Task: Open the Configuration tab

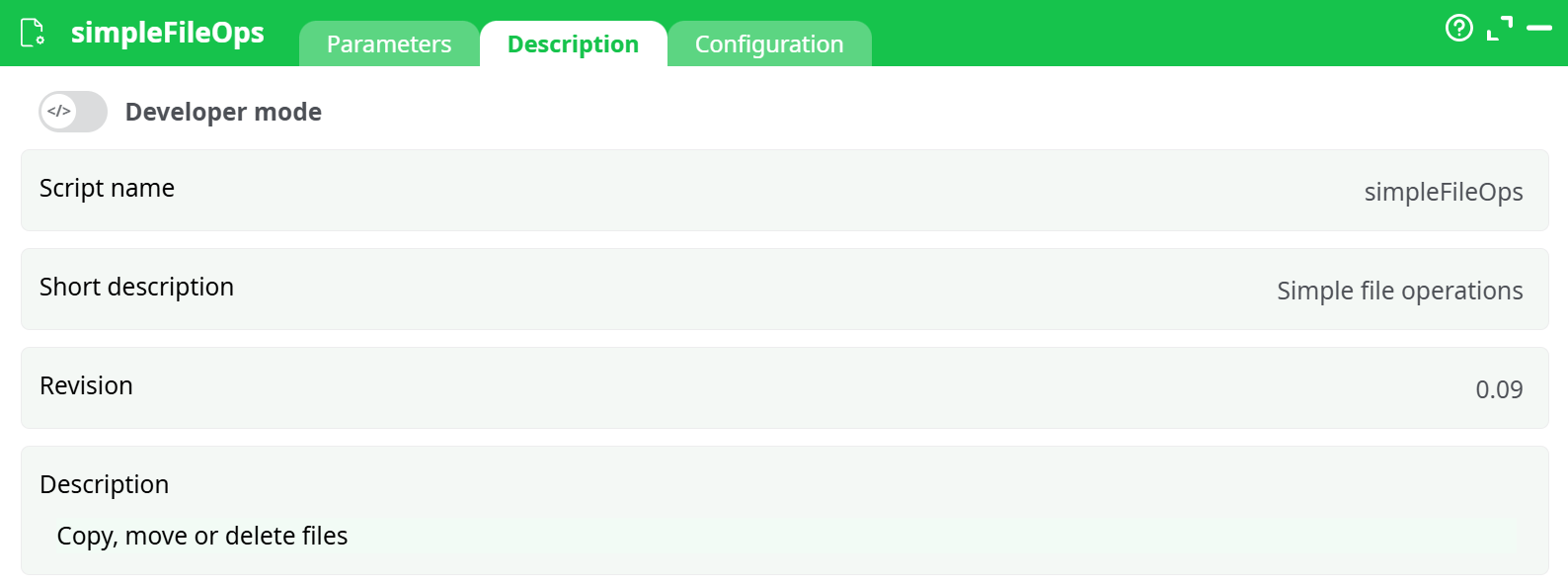Action: (769, 43)
